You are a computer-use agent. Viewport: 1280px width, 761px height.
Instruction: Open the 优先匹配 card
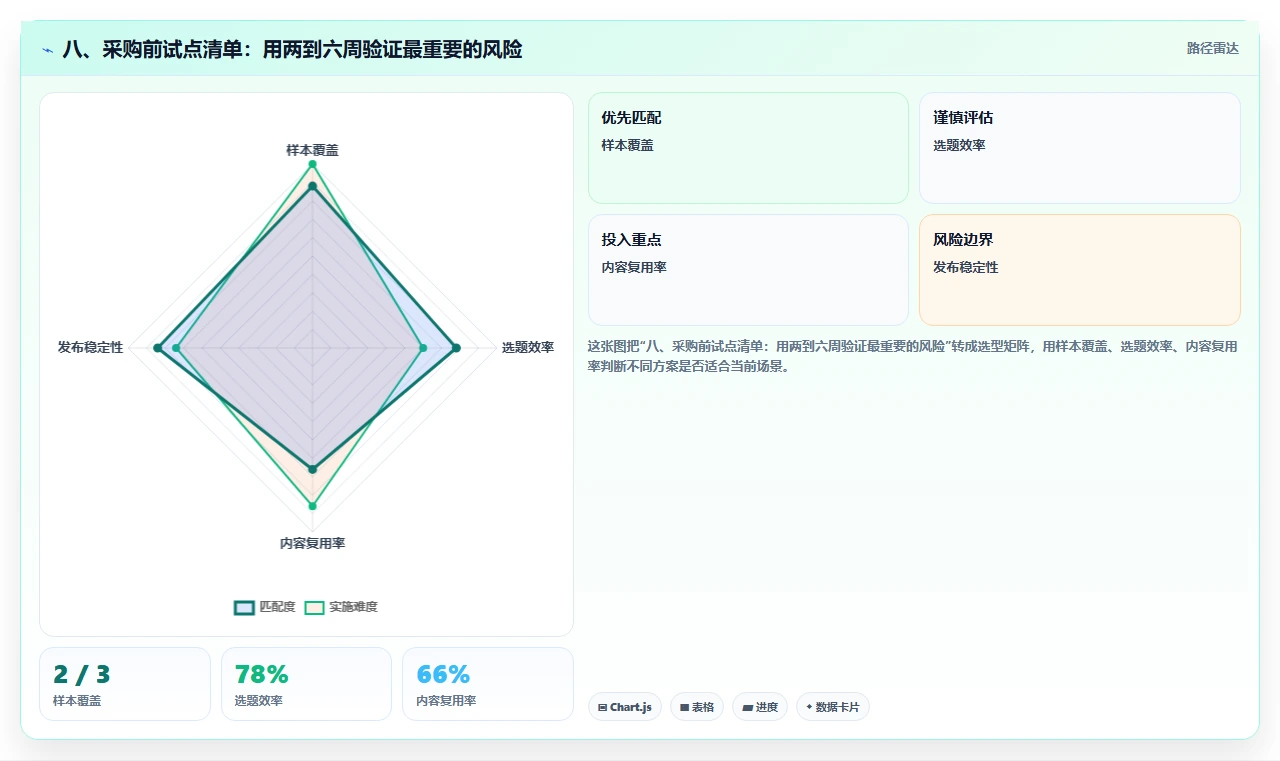pyautogui.click(x=748, y=148)
